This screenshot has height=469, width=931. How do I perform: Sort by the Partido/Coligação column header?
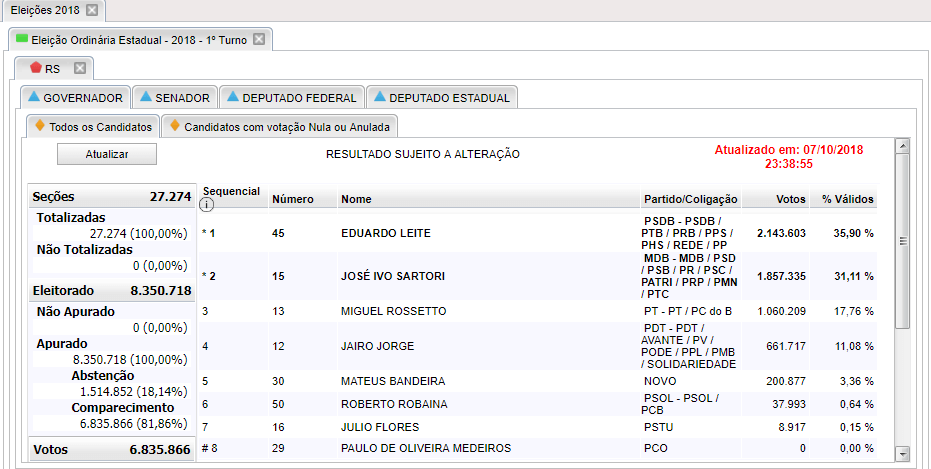[691, 199]
